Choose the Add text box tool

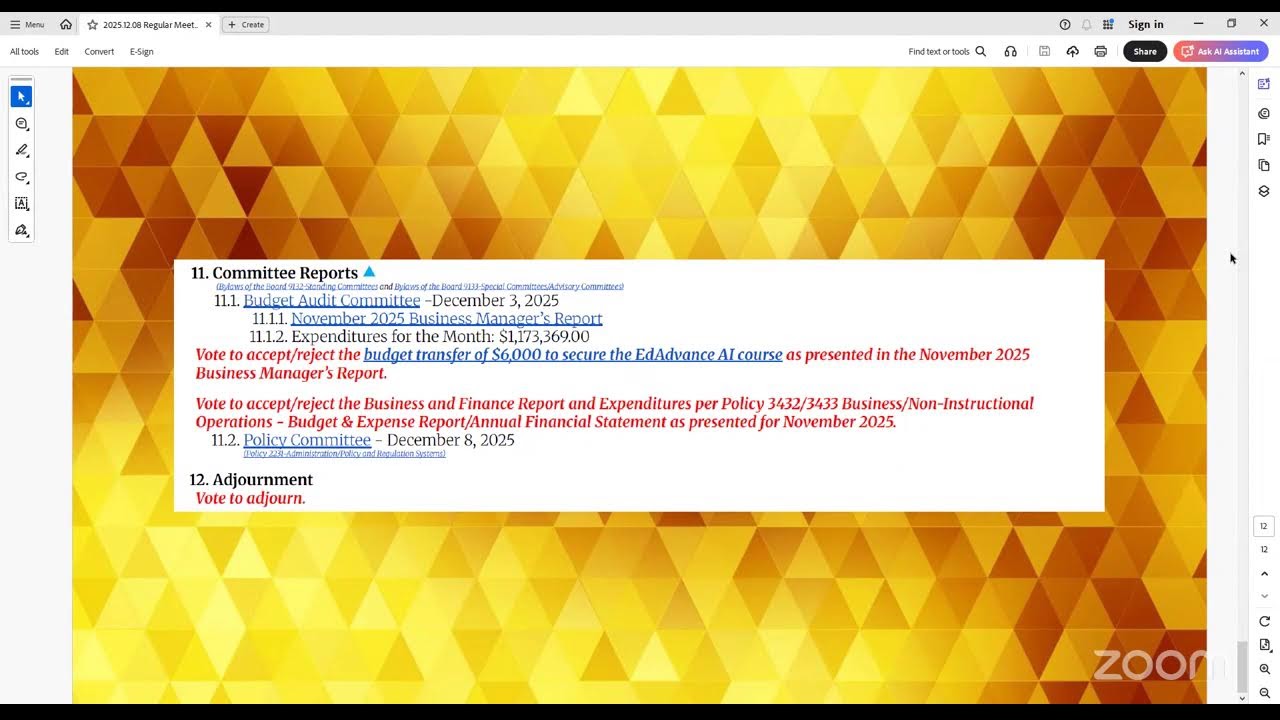pyautogui.click(x=21, y=203)
